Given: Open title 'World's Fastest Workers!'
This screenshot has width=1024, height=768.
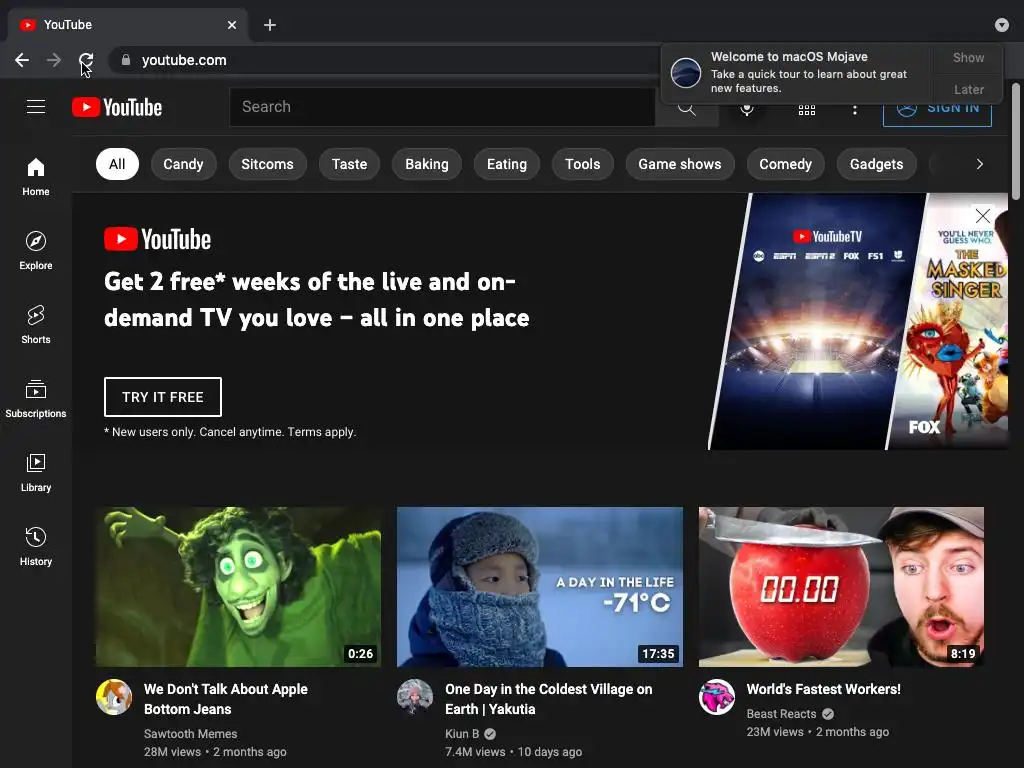Looking at the screenshot, I should (824, 689).
